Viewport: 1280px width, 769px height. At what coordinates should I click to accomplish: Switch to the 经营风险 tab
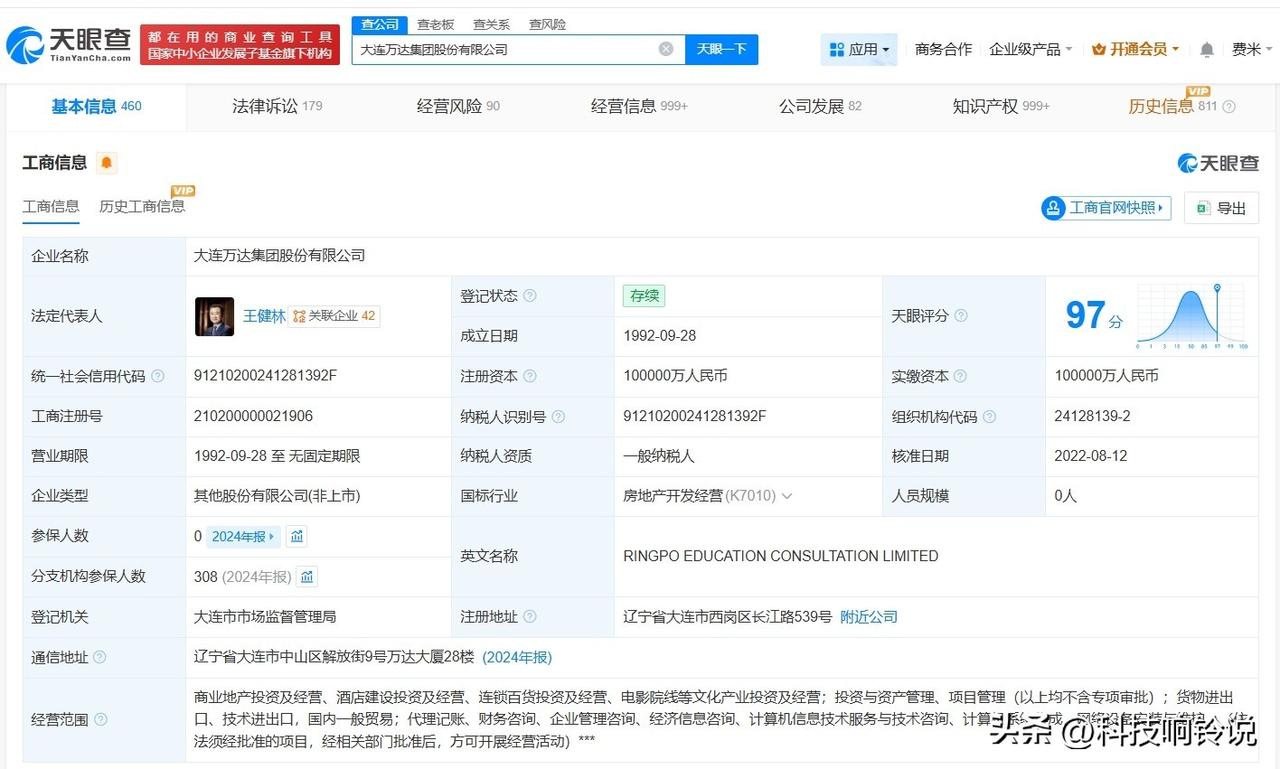point(458,107)
